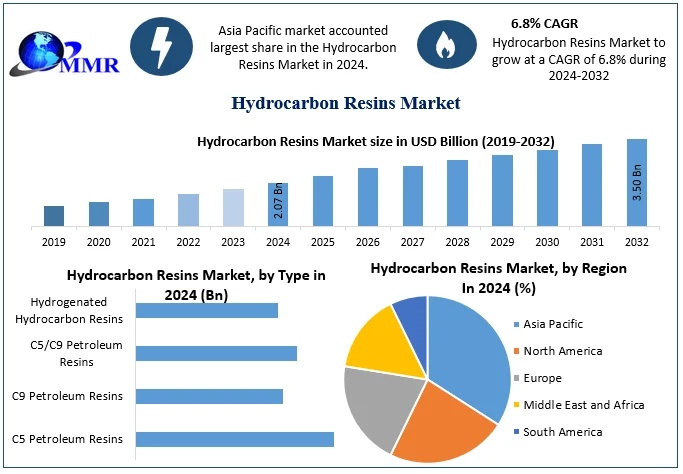Select the 2028 market size bar
683x474 pixels.
pos(457,193)
